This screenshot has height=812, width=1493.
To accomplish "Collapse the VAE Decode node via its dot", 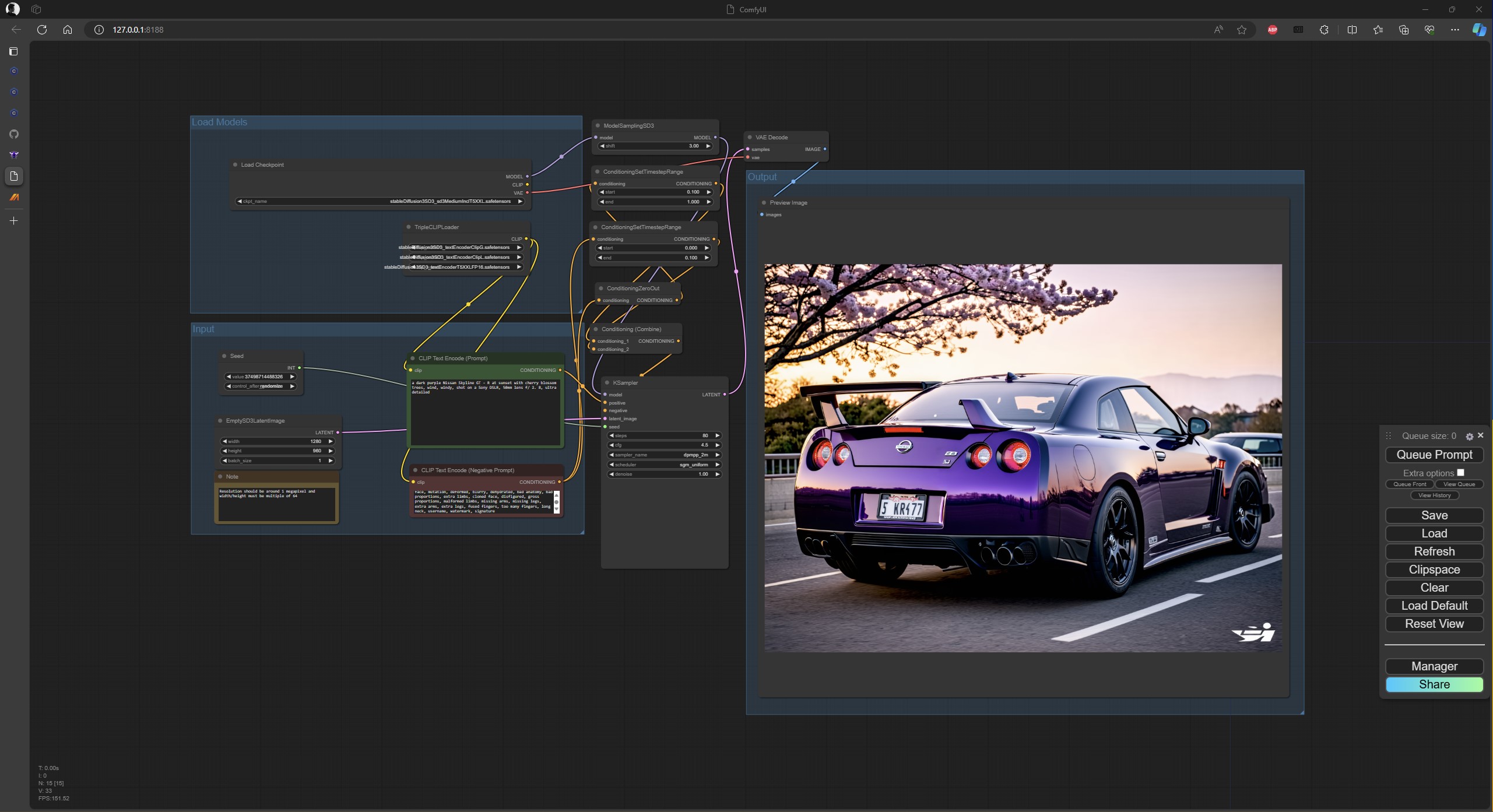I will [750, 138].
